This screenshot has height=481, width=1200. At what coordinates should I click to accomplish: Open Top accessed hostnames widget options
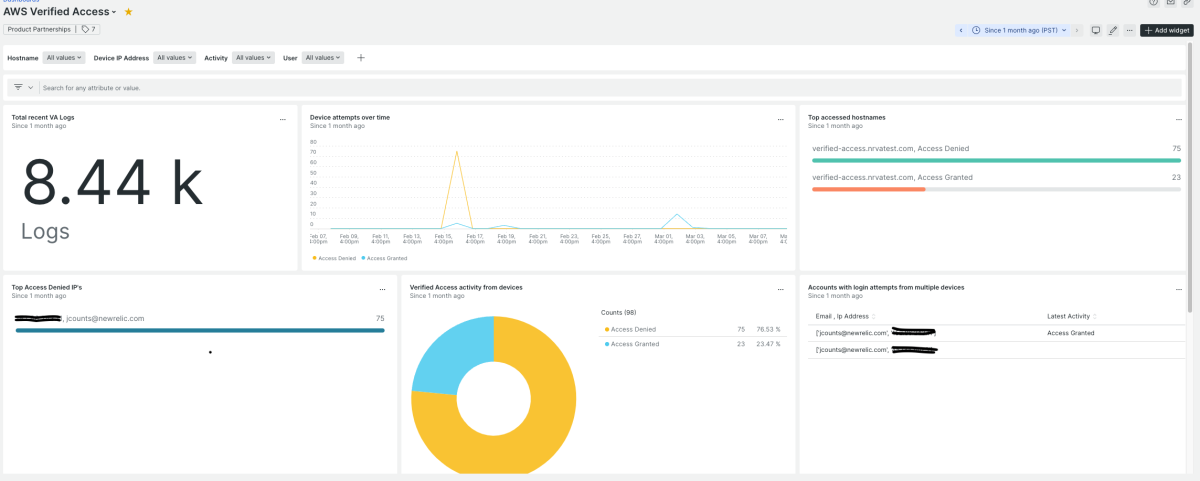(x=1180, y=119)
